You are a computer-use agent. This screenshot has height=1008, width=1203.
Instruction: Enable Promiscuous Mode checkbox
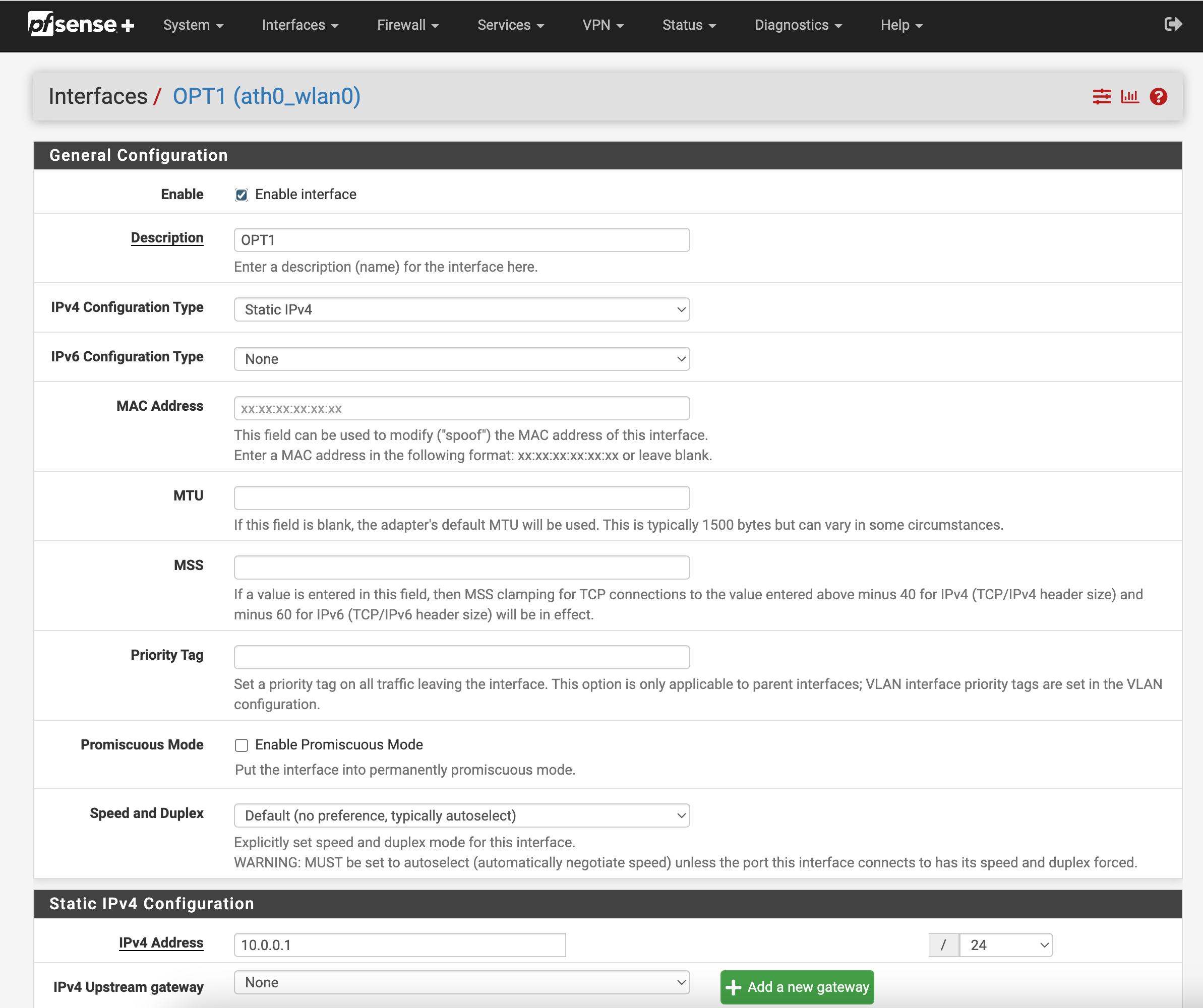(x=241, y=745)
